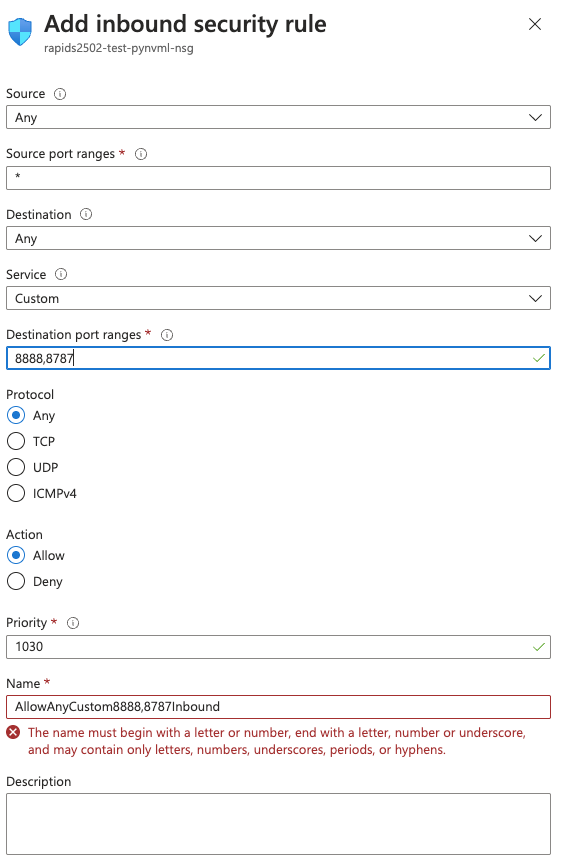Set Action to Deny
The height and width of the screenshot is (858, 566).
(16, 581)
